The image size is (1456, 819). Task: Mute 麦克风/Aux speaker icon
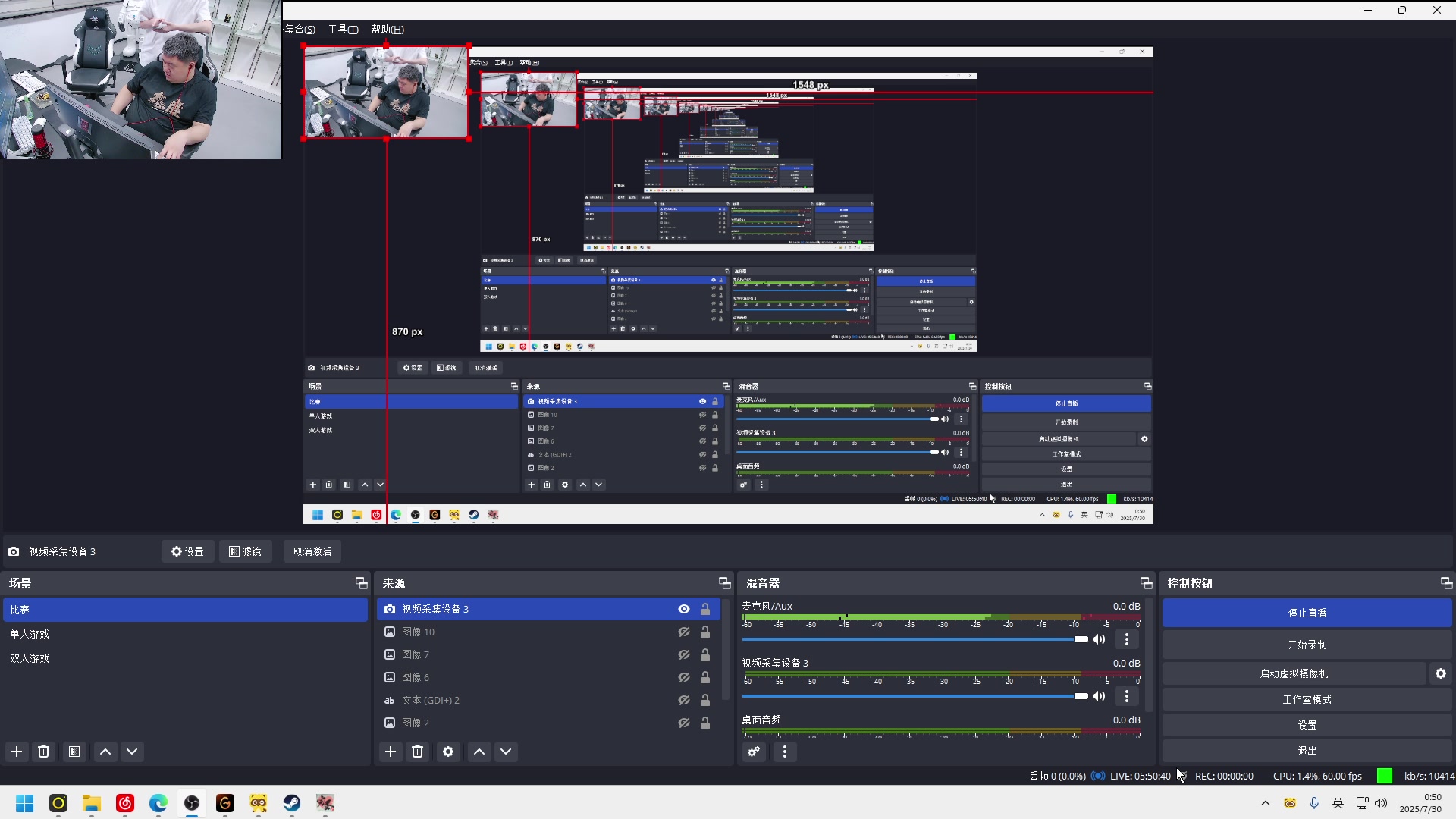[1098, 639]
